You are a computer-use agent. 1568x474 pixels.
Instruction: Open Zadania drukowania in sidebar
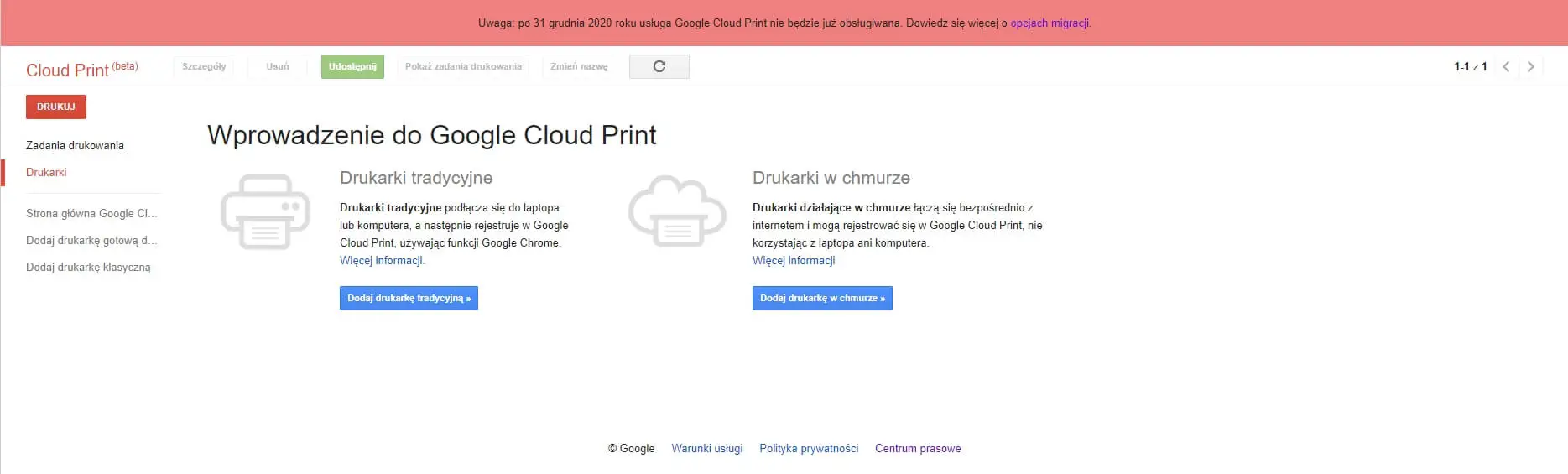(x=75, y=145)
